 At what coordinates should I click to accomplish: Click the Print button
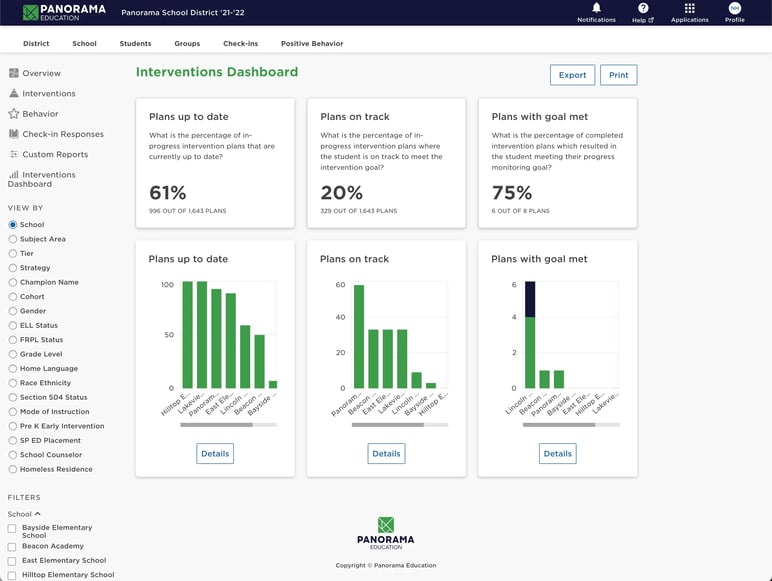click(618, 75)
